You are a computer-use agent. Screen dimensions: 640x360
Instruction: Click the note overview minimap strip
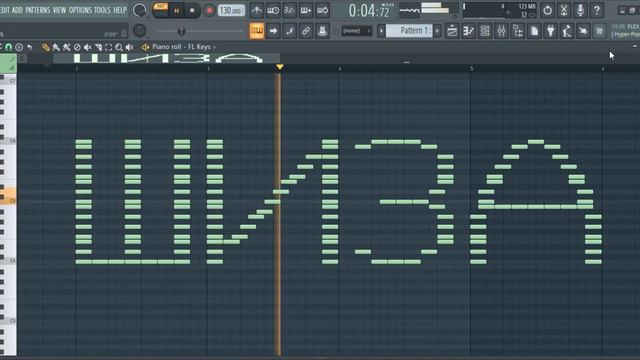tap(167, 59)
